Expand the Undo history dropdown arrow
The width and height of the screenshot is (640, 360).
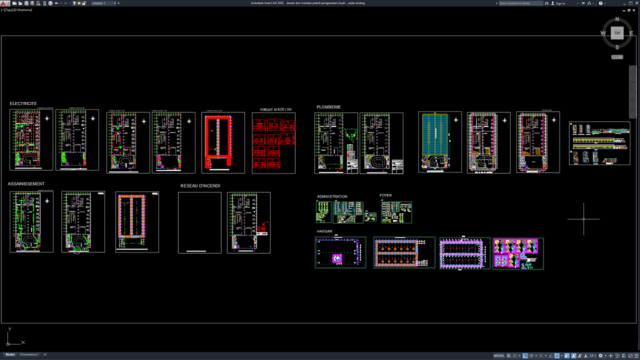pyautogui.click(x=60, y=3)
